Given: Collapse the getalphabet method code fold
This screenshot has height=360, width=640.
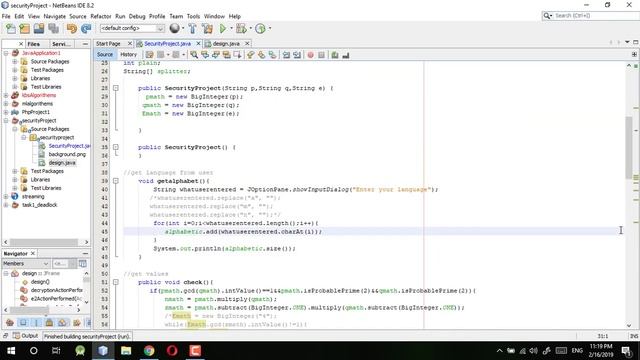Looking at the screenshot, I should click(x=116, y=181).
